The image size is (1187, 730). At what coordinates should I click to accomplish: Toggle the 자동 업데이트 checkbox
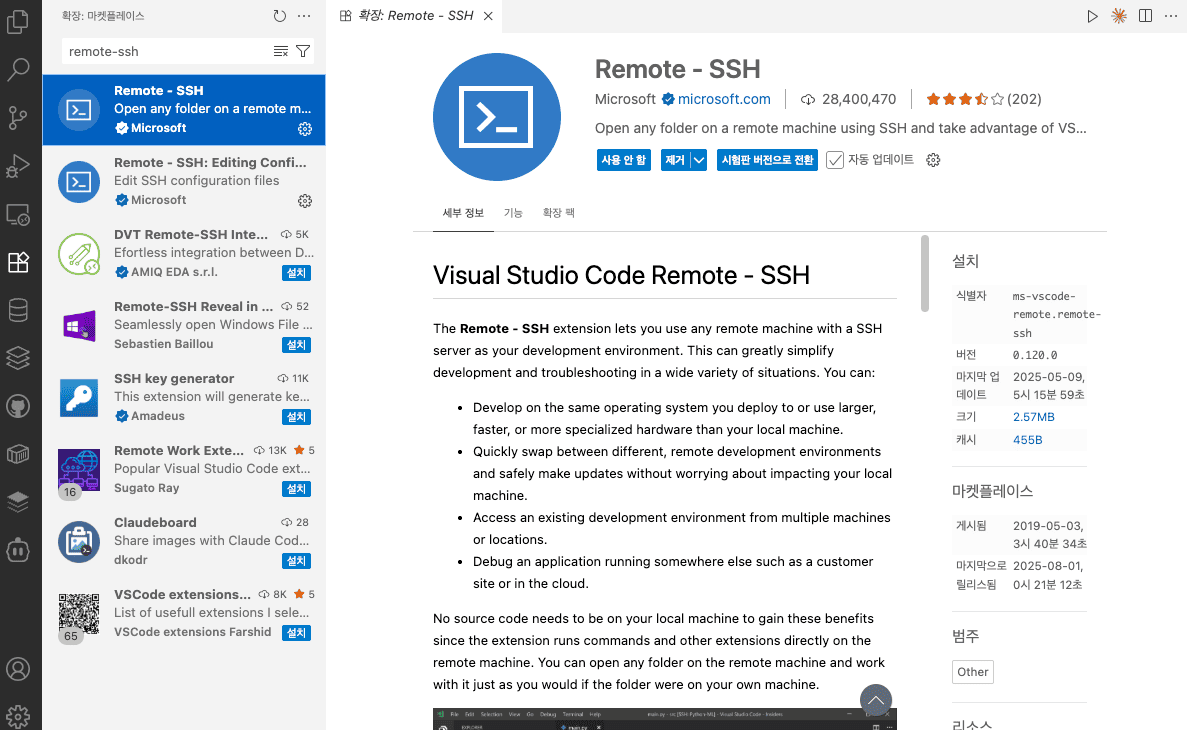835,160
